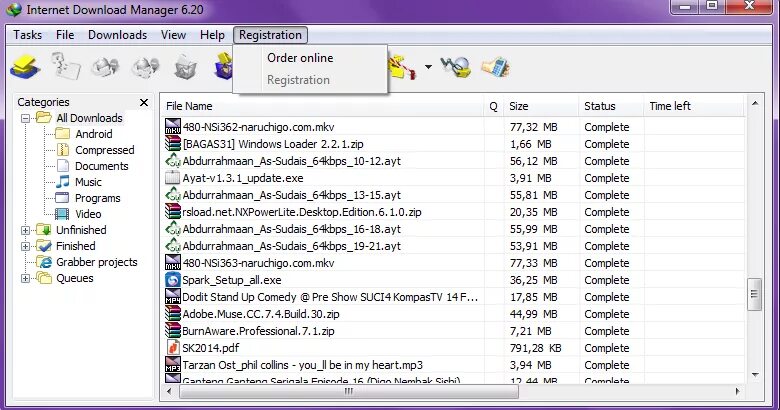Viewport: 780px width, 410px height.
Task: Click the vertical scrollbar up arrow
Action: pyautogui.click(x=755, y=103)
